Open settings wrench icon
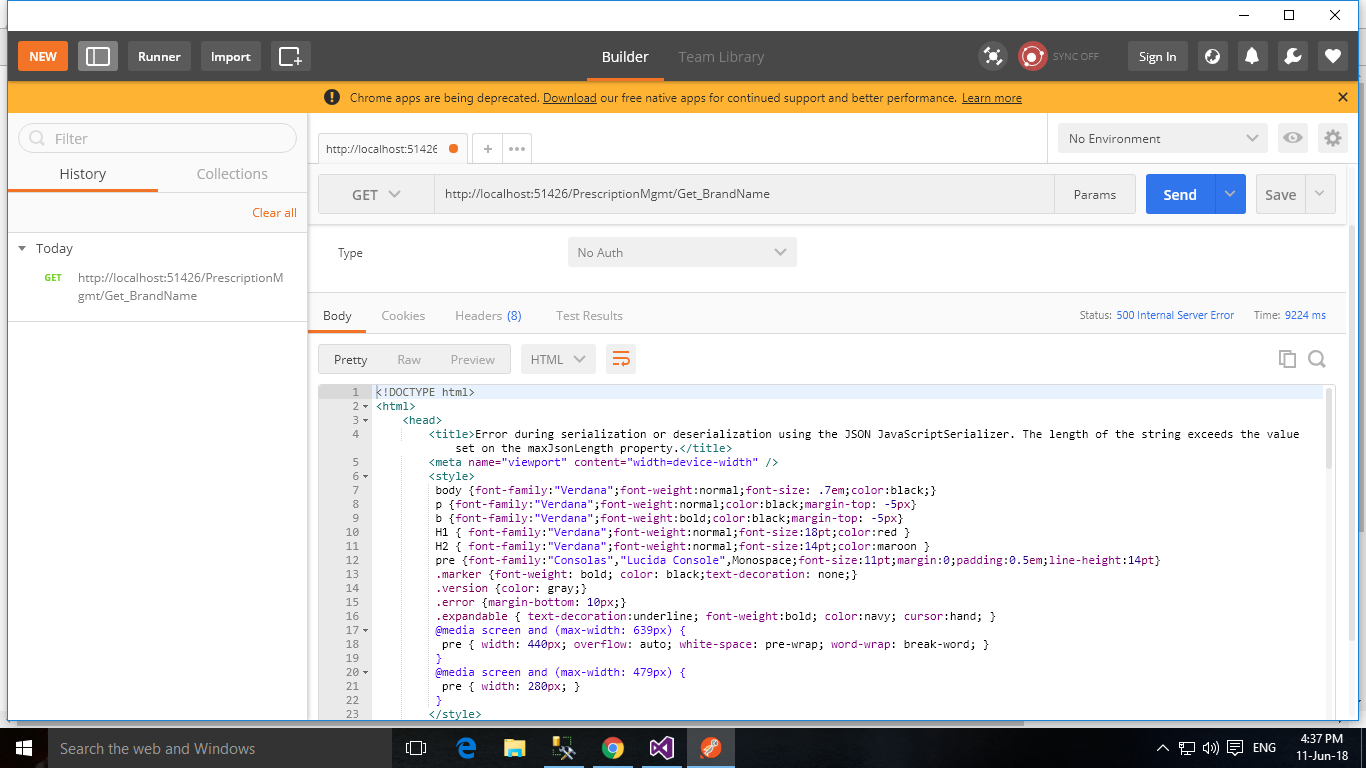This screenshot has width=1366, height=768. [1292, 56]
